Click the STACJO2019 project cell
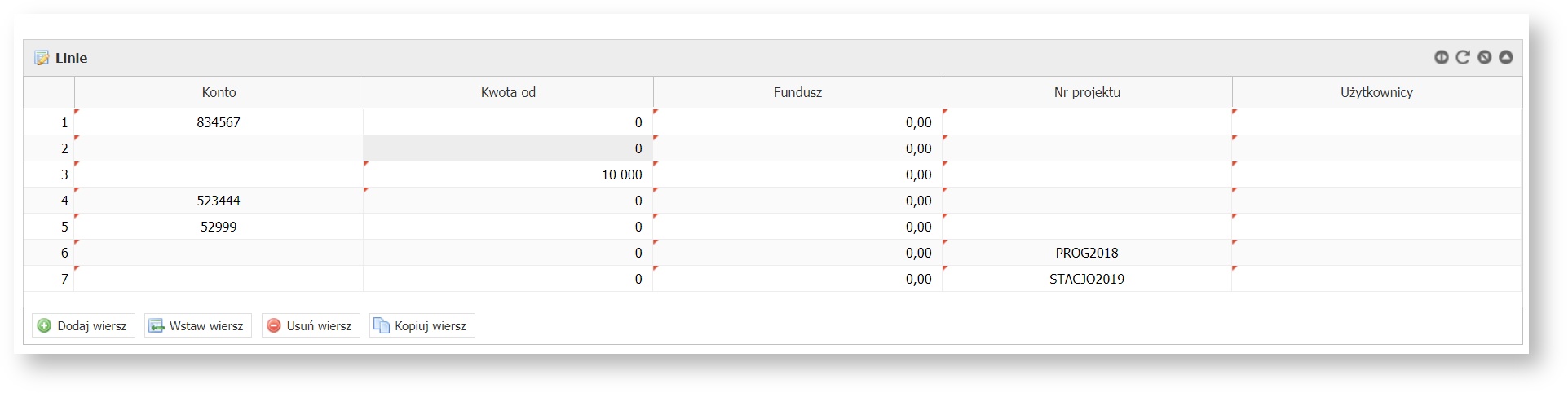Viewport: 1568px width, 393px height. 1087,279
